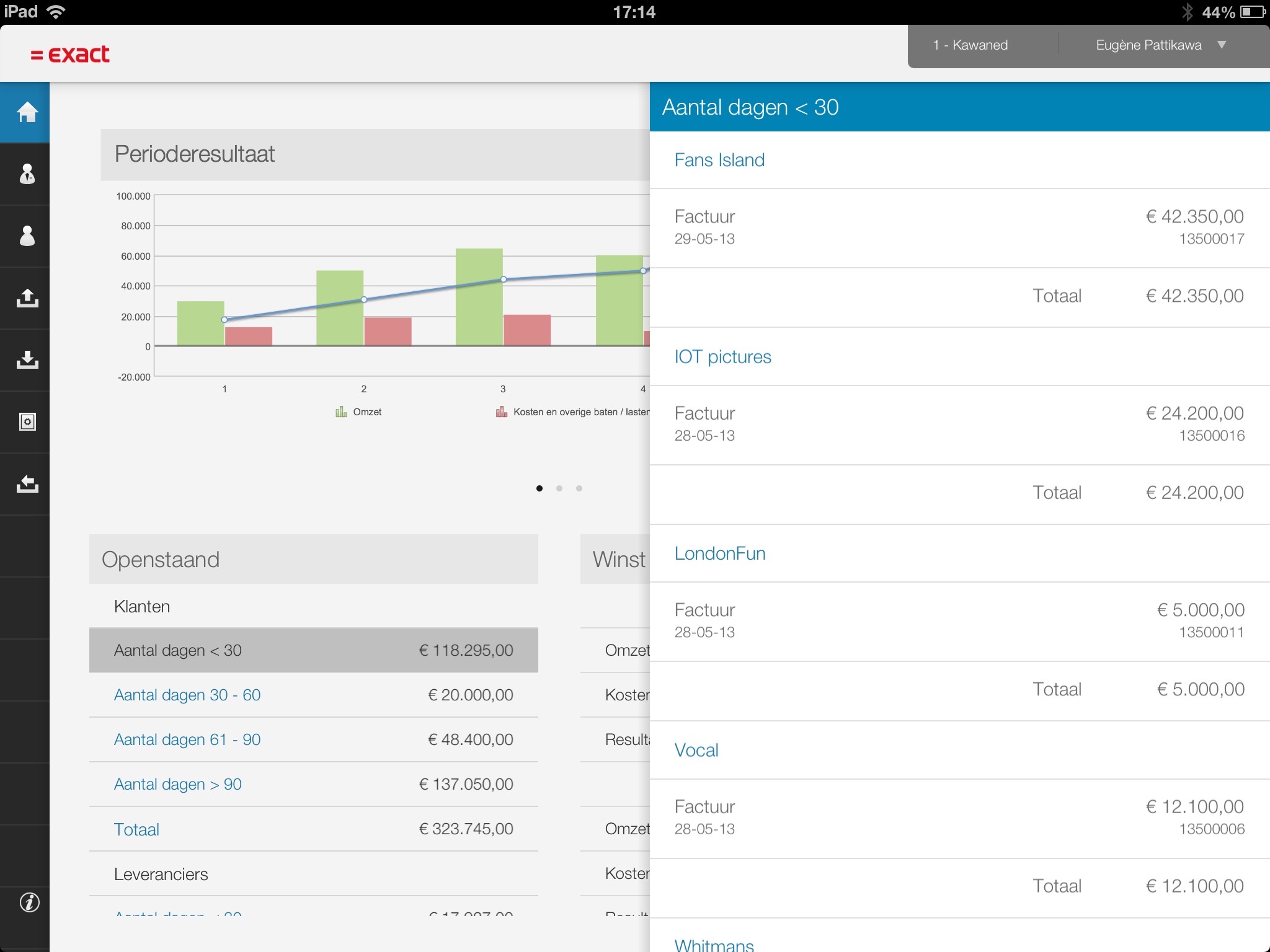Screen dimensions: 1270x952
Task: Open Fans Island customer
Action: (719, 160)
